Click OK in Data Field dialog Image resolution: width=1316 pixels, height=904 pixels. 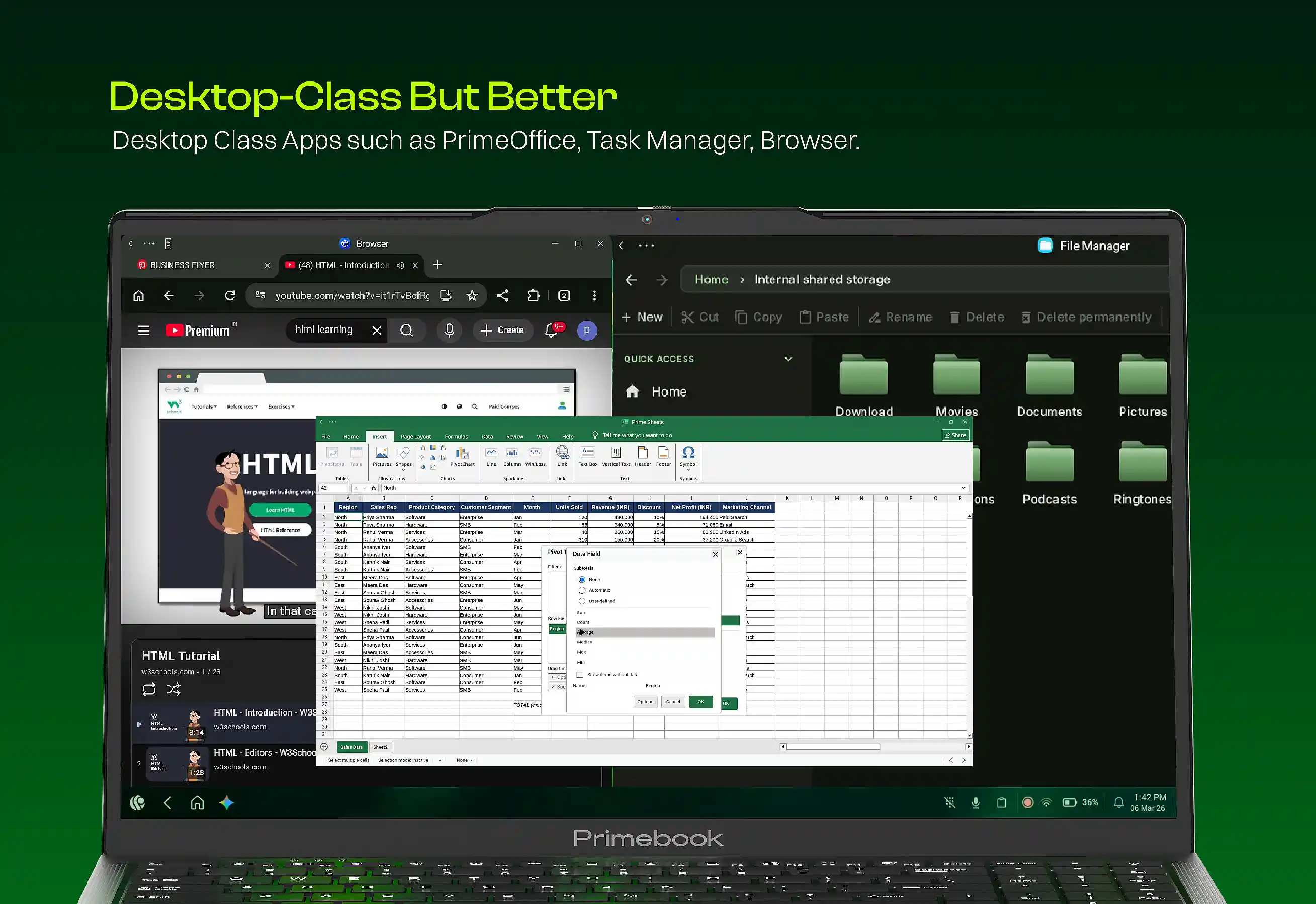700,702
